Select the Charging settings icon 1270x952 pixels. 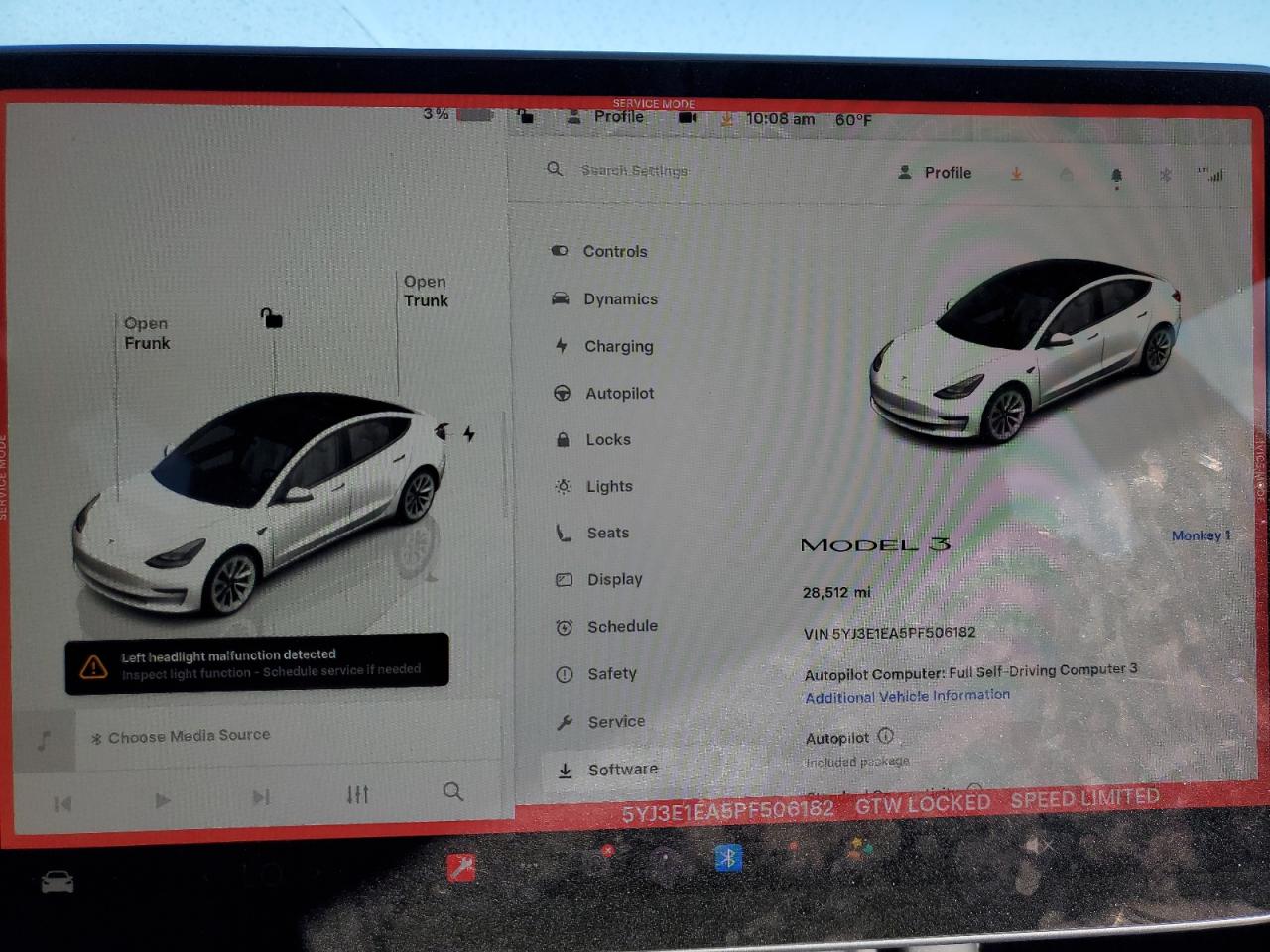(x=563, y=346)
